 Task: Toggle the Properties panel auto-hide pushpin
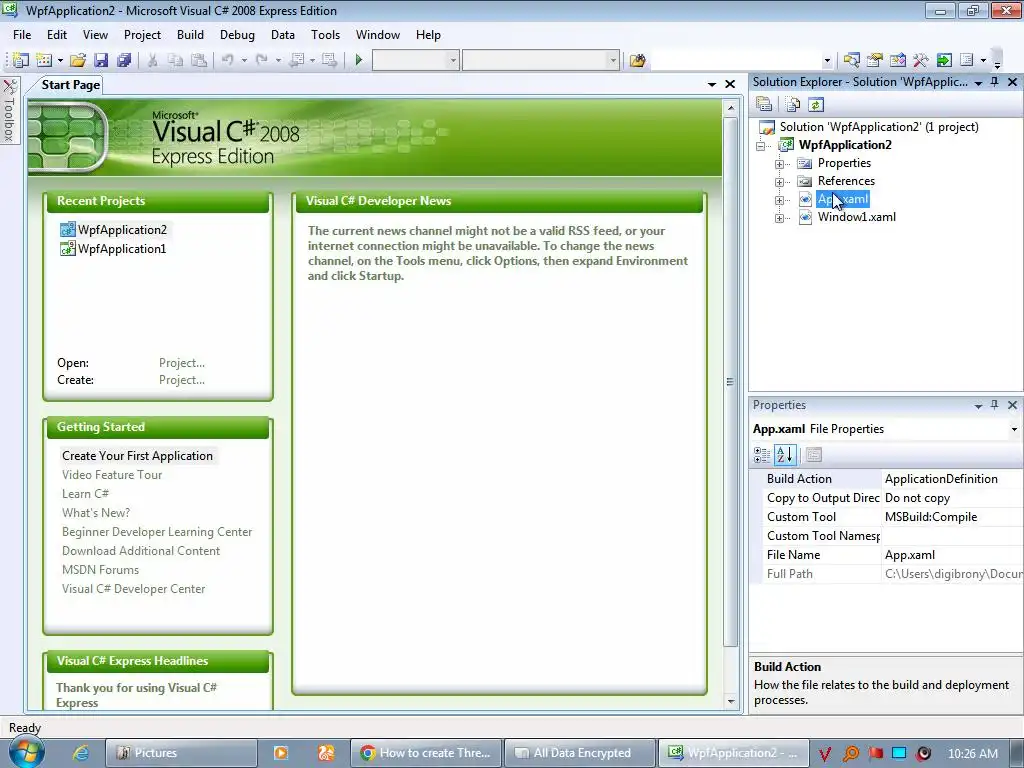[x=995, y=405]
